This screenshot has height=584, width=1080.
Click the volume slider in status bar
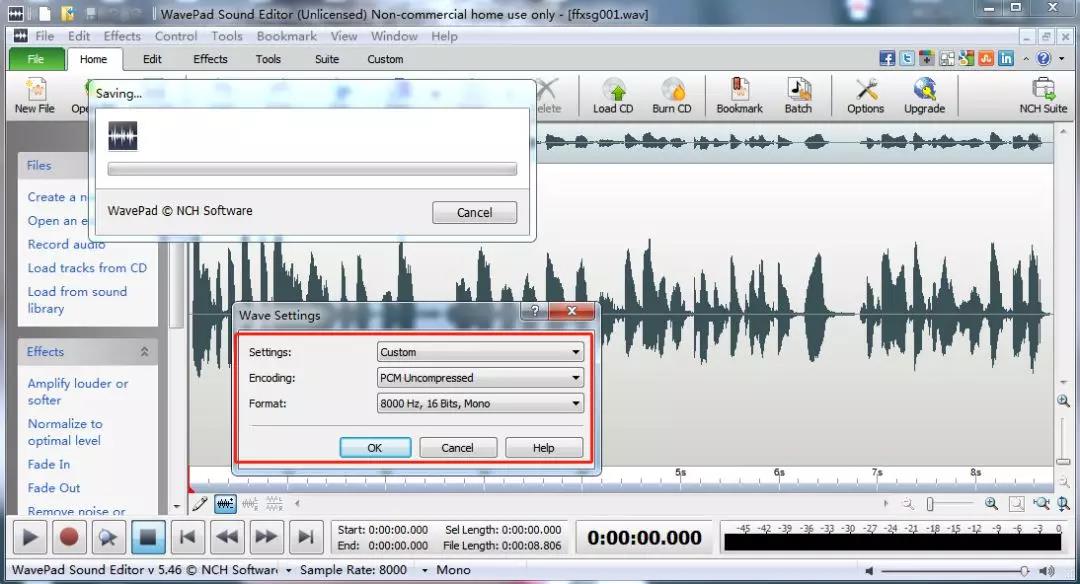[956, 570]
